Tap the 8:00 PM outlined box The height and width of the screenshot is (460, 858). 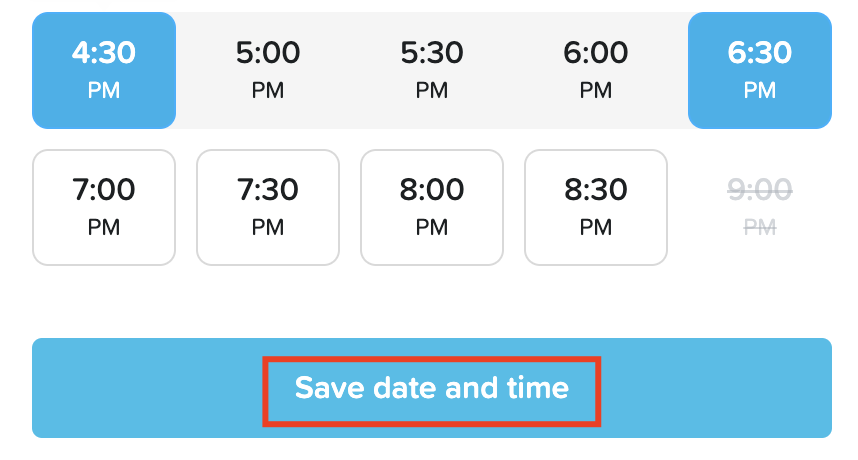point(432,207)
